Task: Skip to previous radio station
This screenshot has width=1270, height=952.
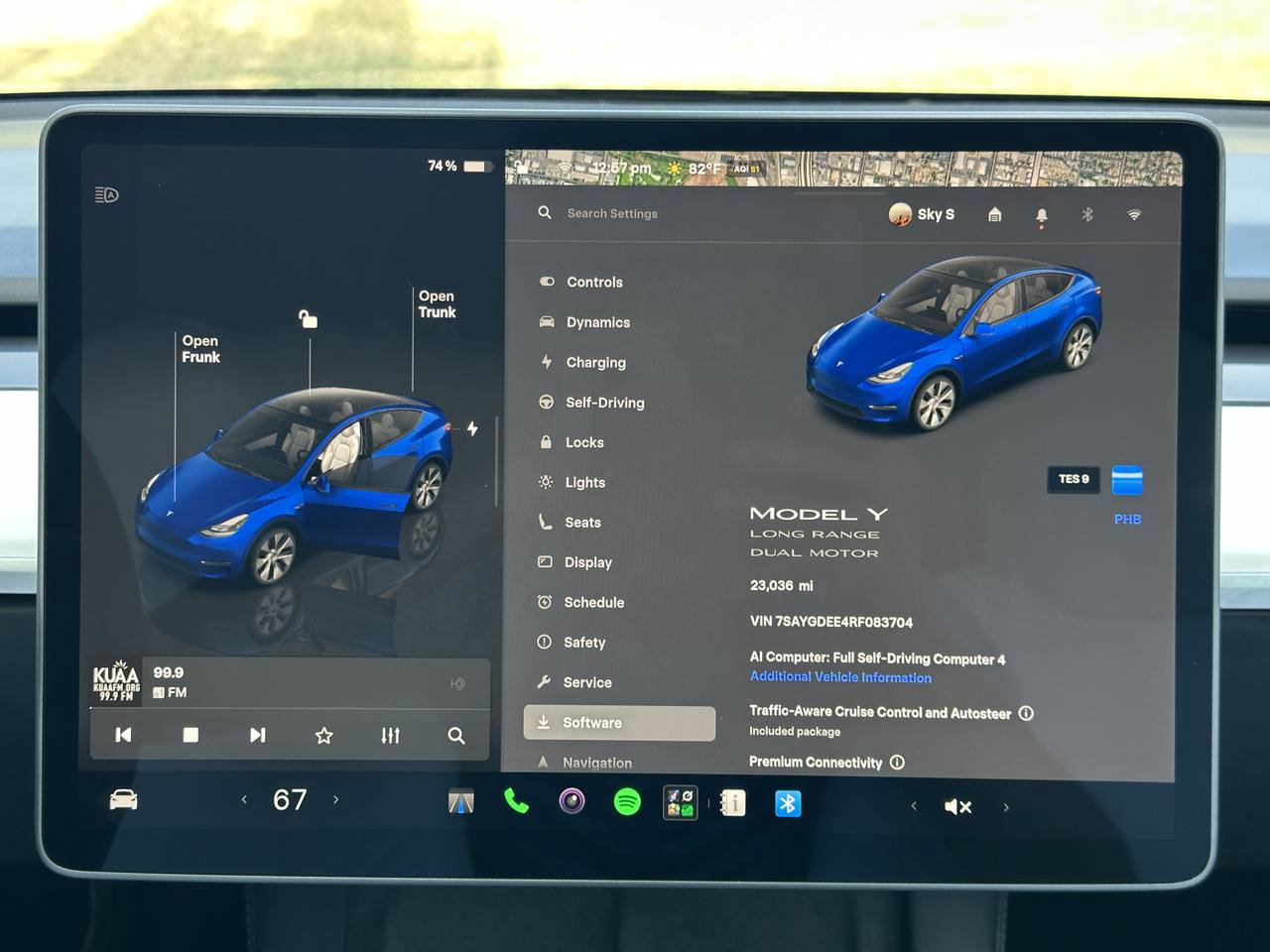Action: click(123, 735)
